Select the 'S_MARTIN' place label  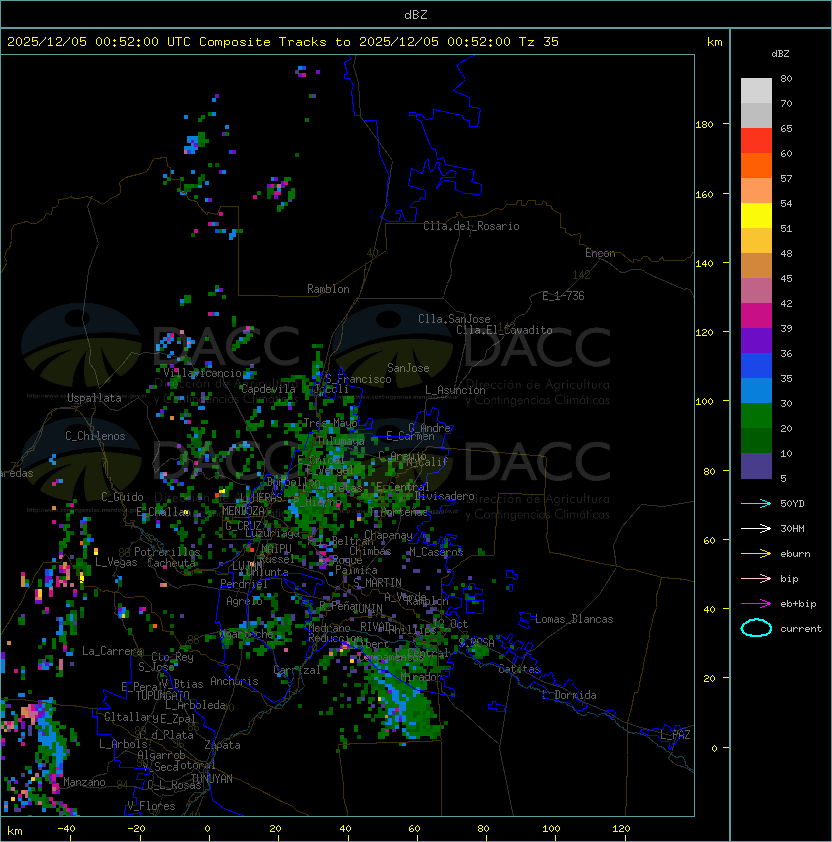click(377, 583)
